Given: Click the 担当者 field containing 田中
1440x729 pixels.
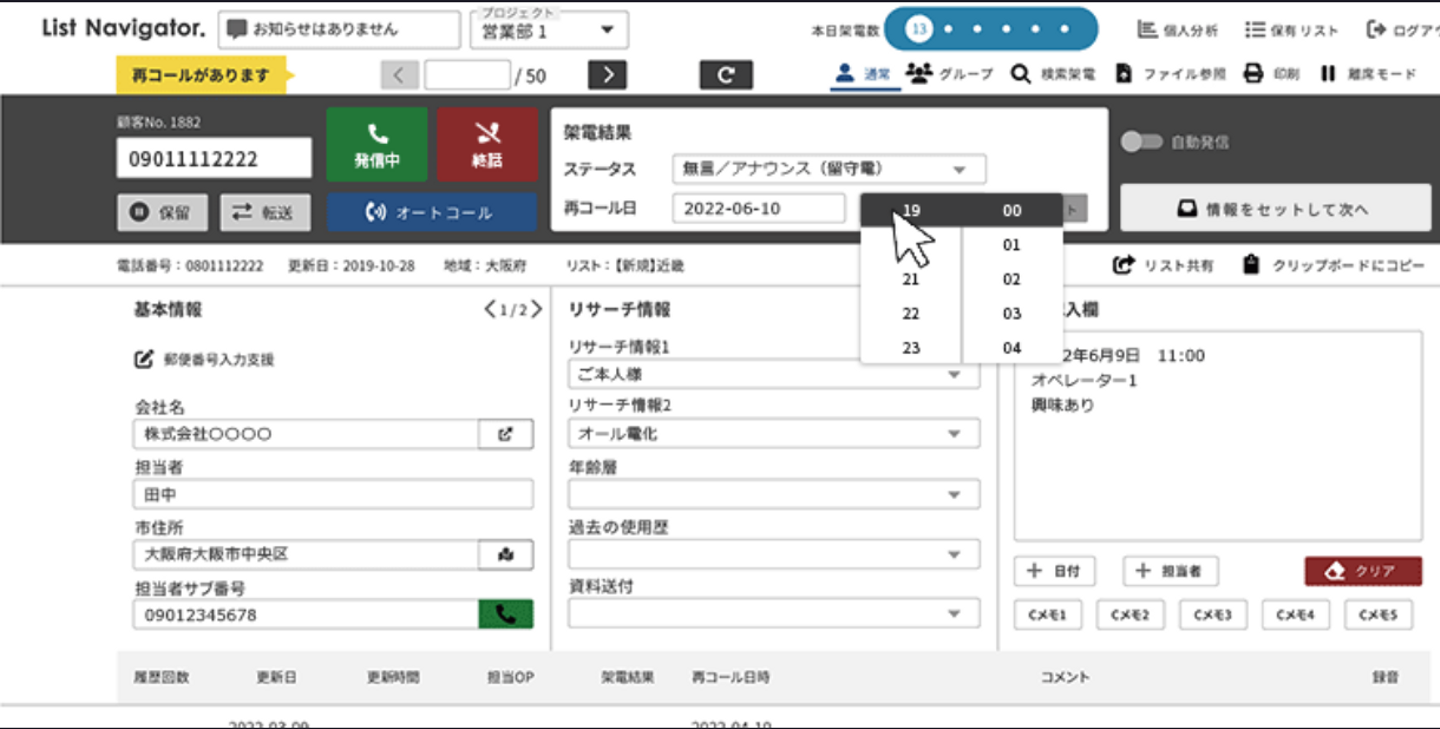Looking at the screenshot, I should pos(333,494).
